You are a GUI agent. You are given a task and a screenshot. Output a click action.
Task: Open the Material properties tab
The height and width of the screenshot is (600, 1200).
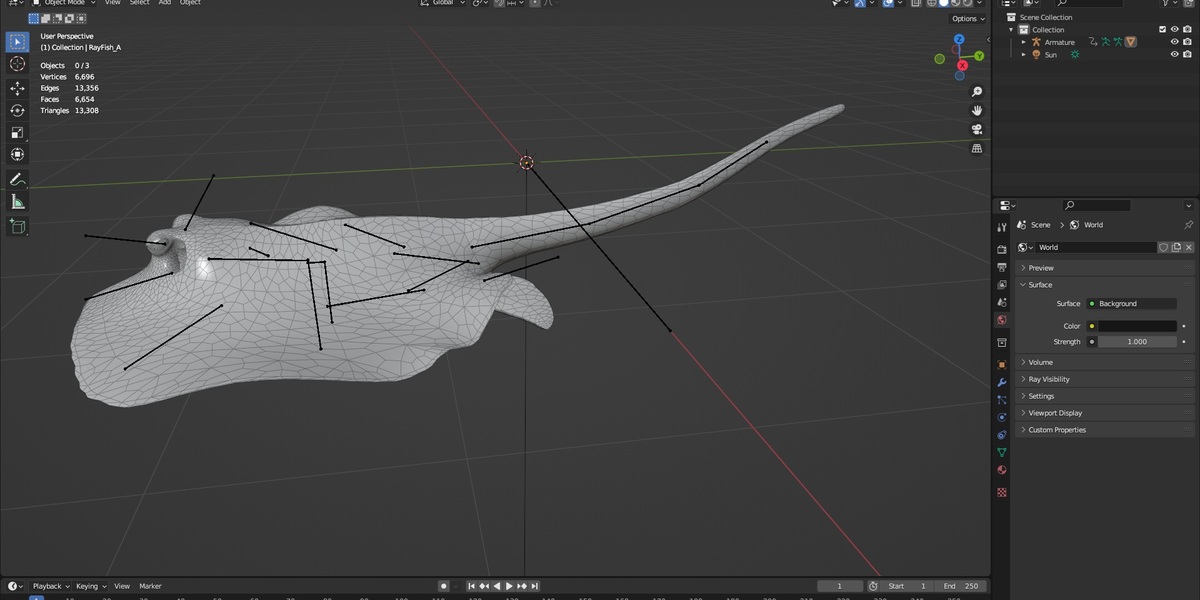pyautogui.click(x=1002, y=470)
